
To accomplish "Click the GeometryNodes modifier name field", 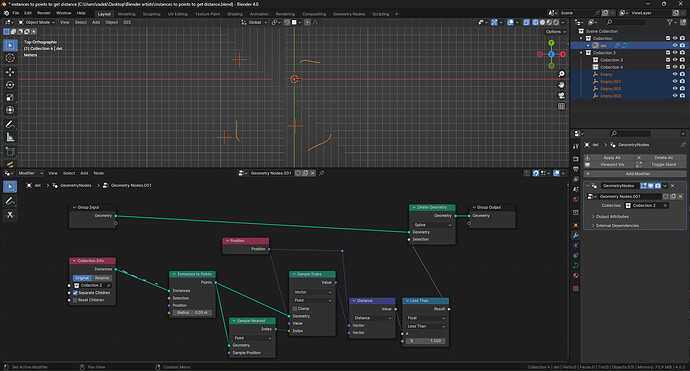I will click(620, 186).
